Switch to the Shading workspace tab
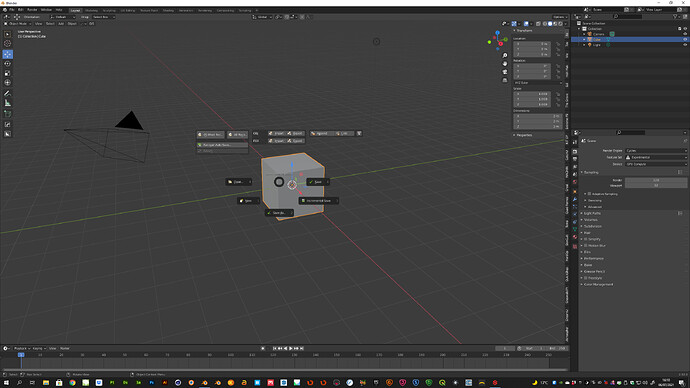 168,10
